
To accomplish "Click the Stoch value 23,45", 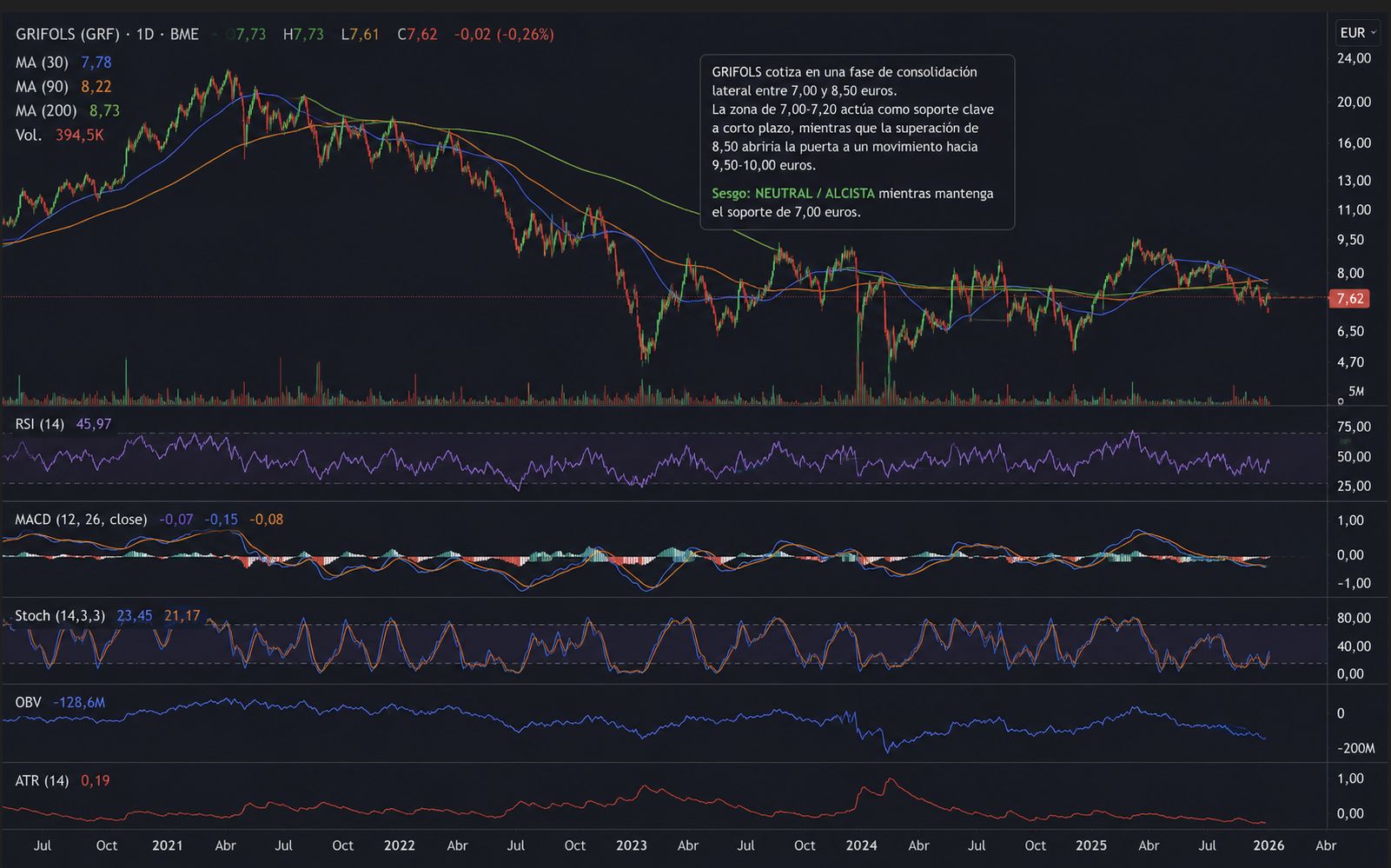I will click(x=135, y=616).
